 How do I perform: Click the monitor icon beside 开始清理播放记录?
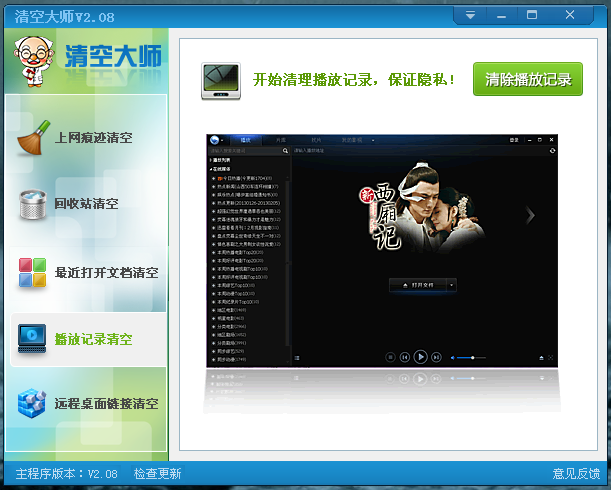[x=221, y=81]
